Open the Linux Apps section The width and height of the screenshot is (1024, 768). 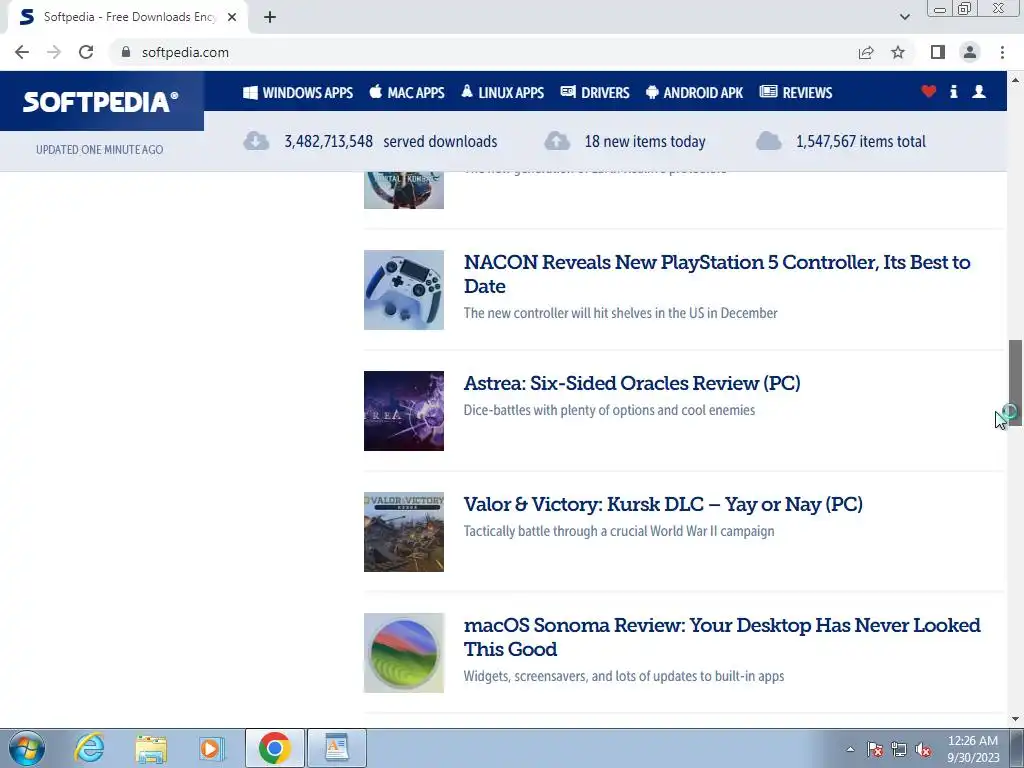click(502, 93)
